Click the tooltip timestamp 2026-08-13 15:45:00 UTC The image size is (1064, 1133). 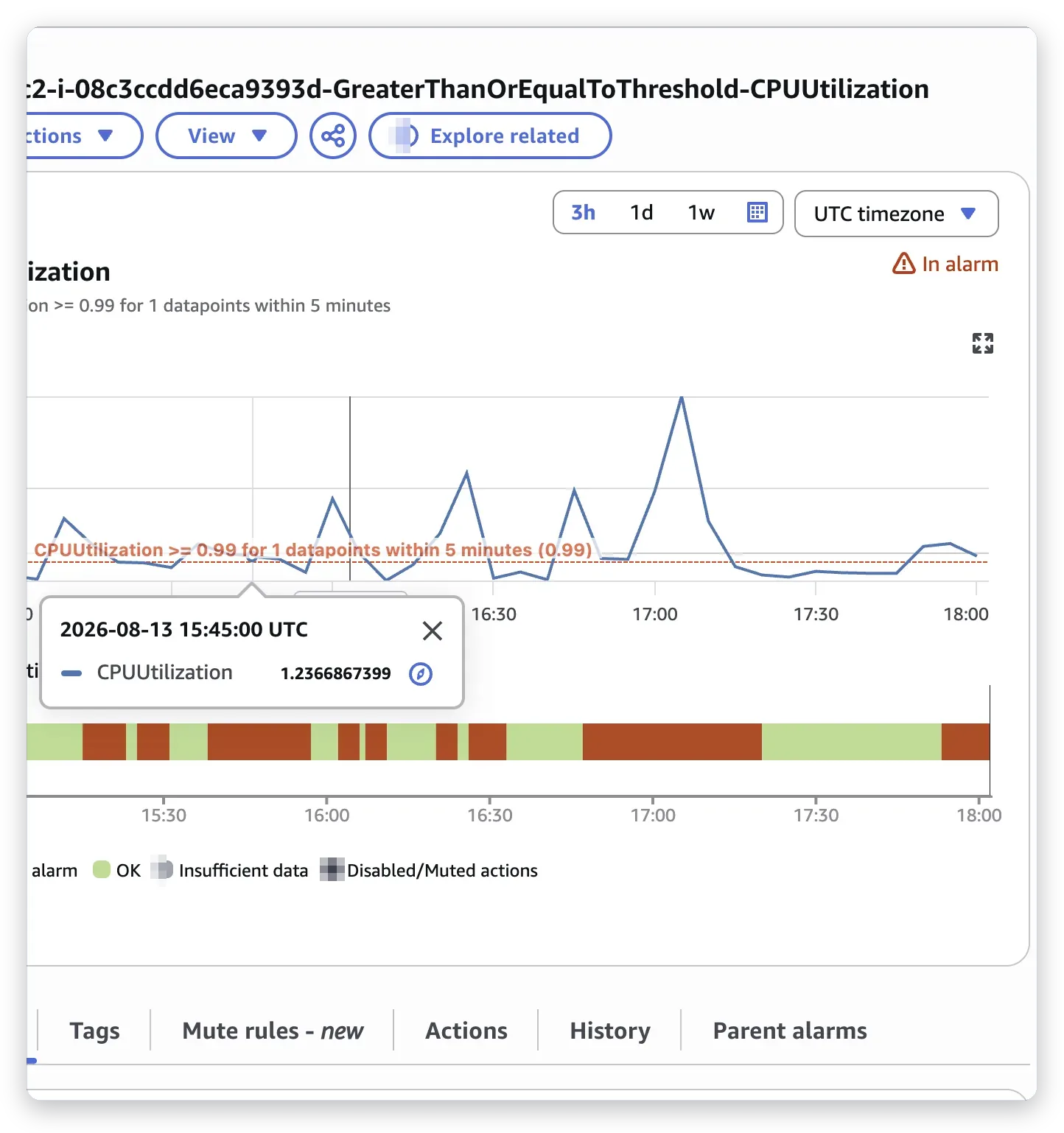point(184,630)
